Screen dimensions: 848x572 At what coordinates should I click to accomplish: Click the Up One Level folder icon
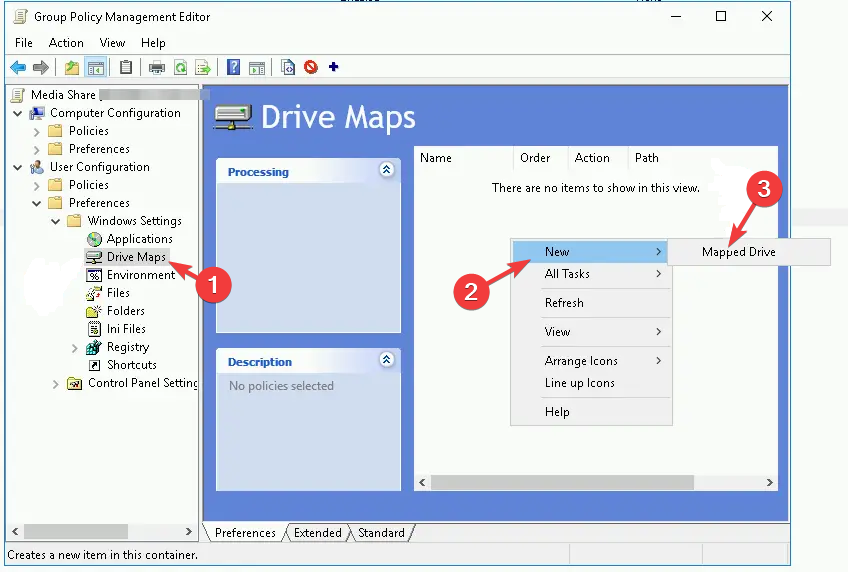click(72, 68)
